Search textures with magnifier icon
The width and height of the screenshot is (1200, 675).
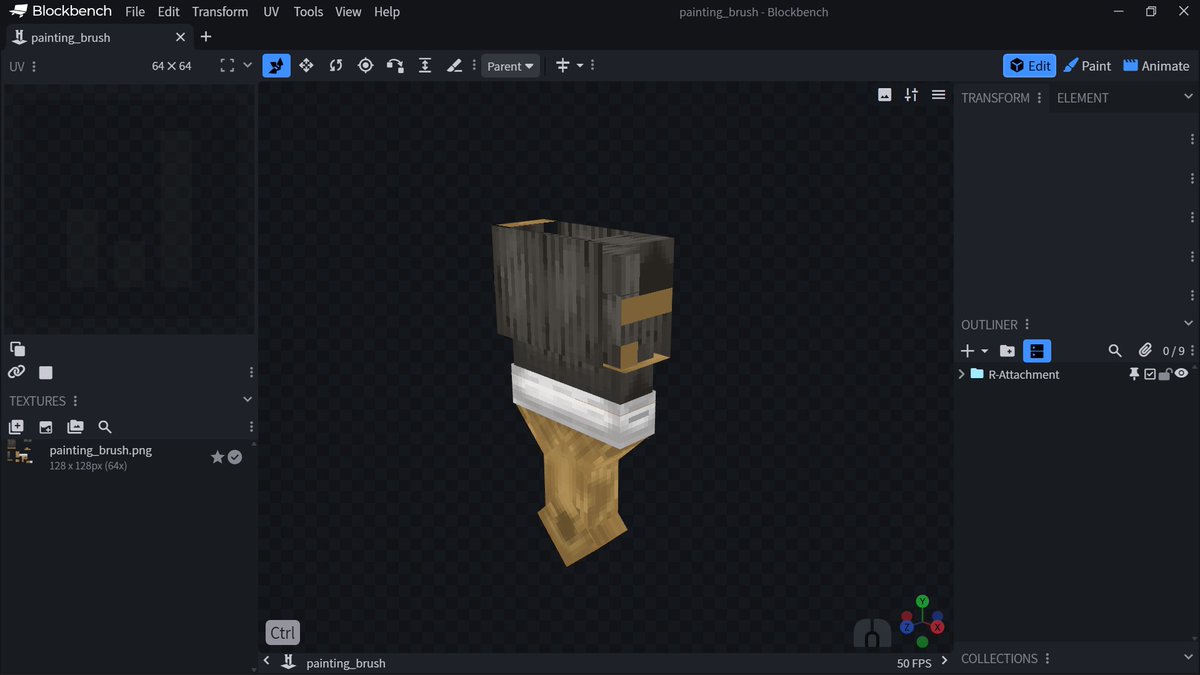click(x=105, y=427)
